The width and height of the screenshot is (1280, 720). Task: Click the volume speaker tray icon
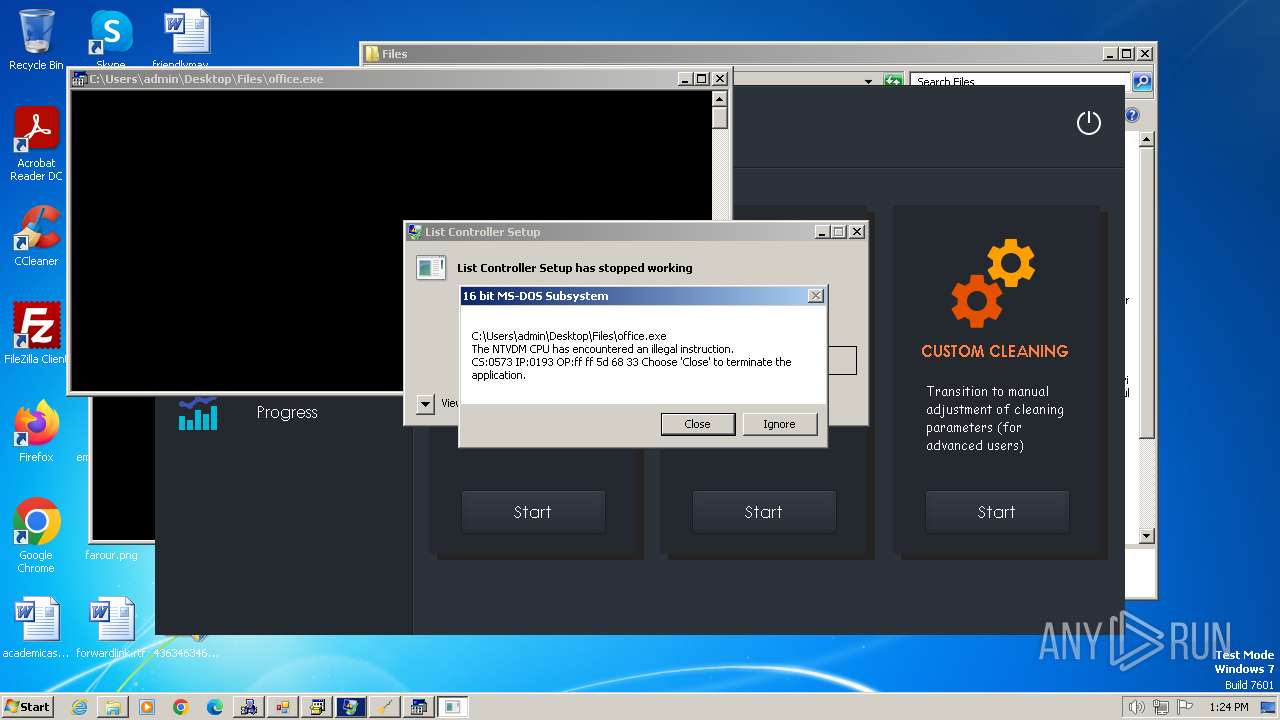click(1136, 707)
